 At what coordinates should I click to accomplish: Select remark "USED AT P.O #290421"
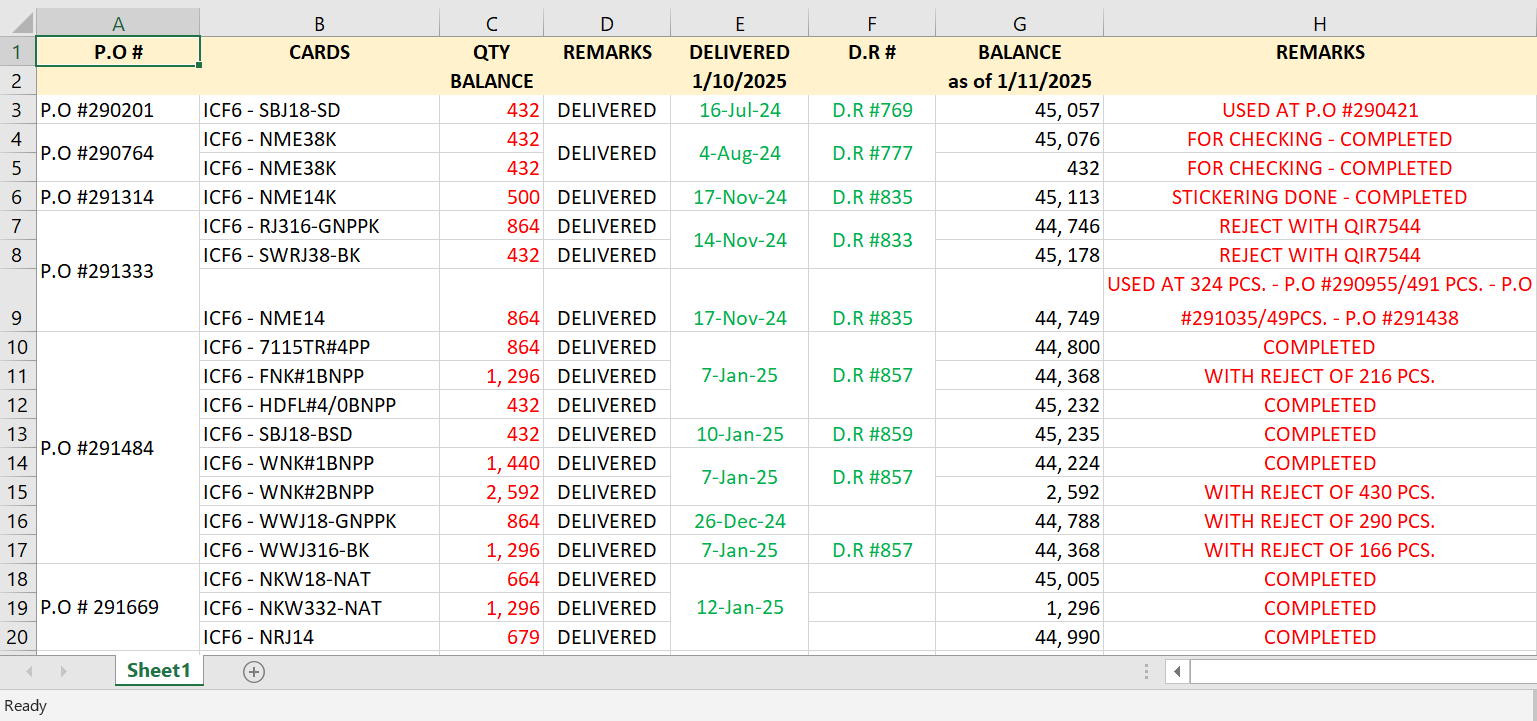(1320, 110)
